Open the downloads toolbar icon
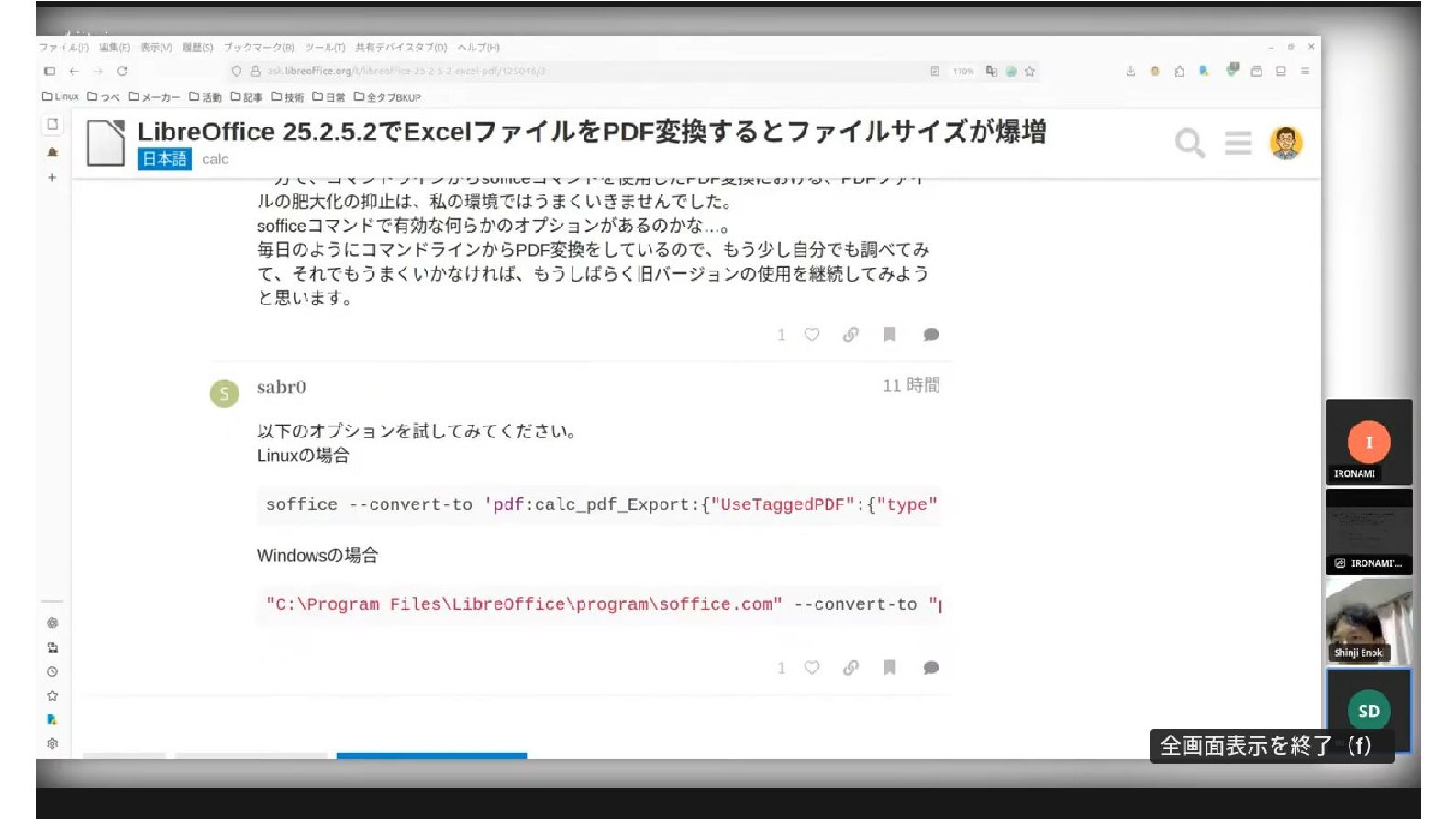This screenshot has width=1456, height=819. coord(1130,71)
